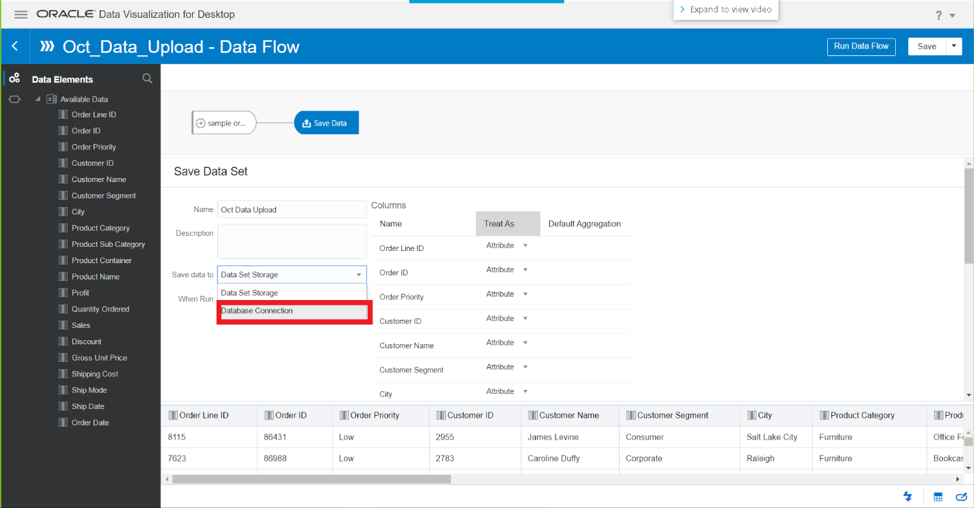The image size is (974, 508).
Task: Open Treat As dropdown for Order ID
Action: tap(526, 270)
